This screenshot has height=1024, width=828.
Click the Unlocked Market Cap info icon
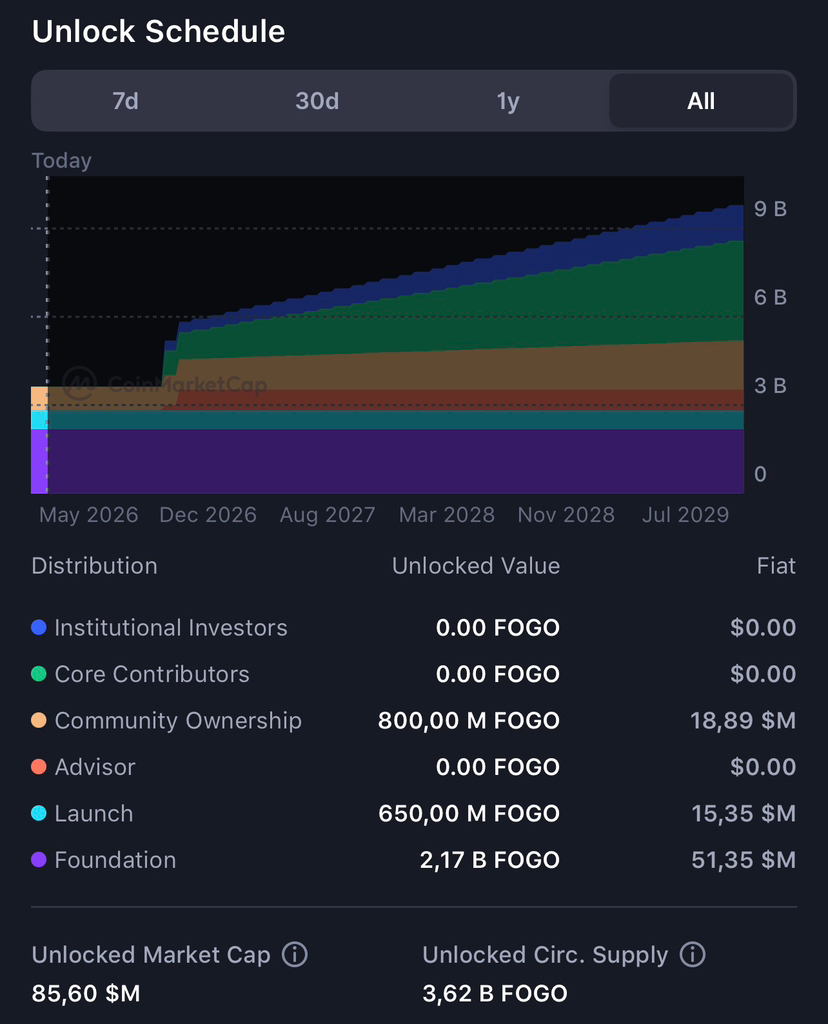294,955
